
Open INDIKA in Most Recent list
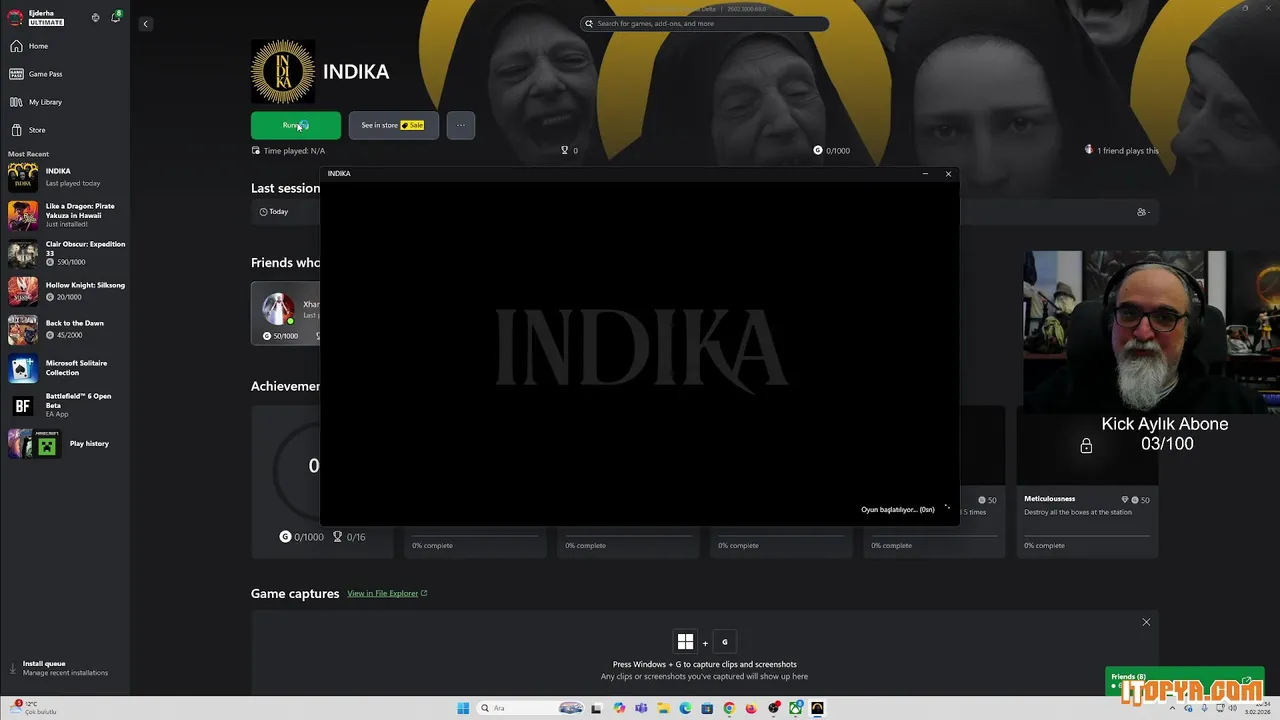(65, 178)
